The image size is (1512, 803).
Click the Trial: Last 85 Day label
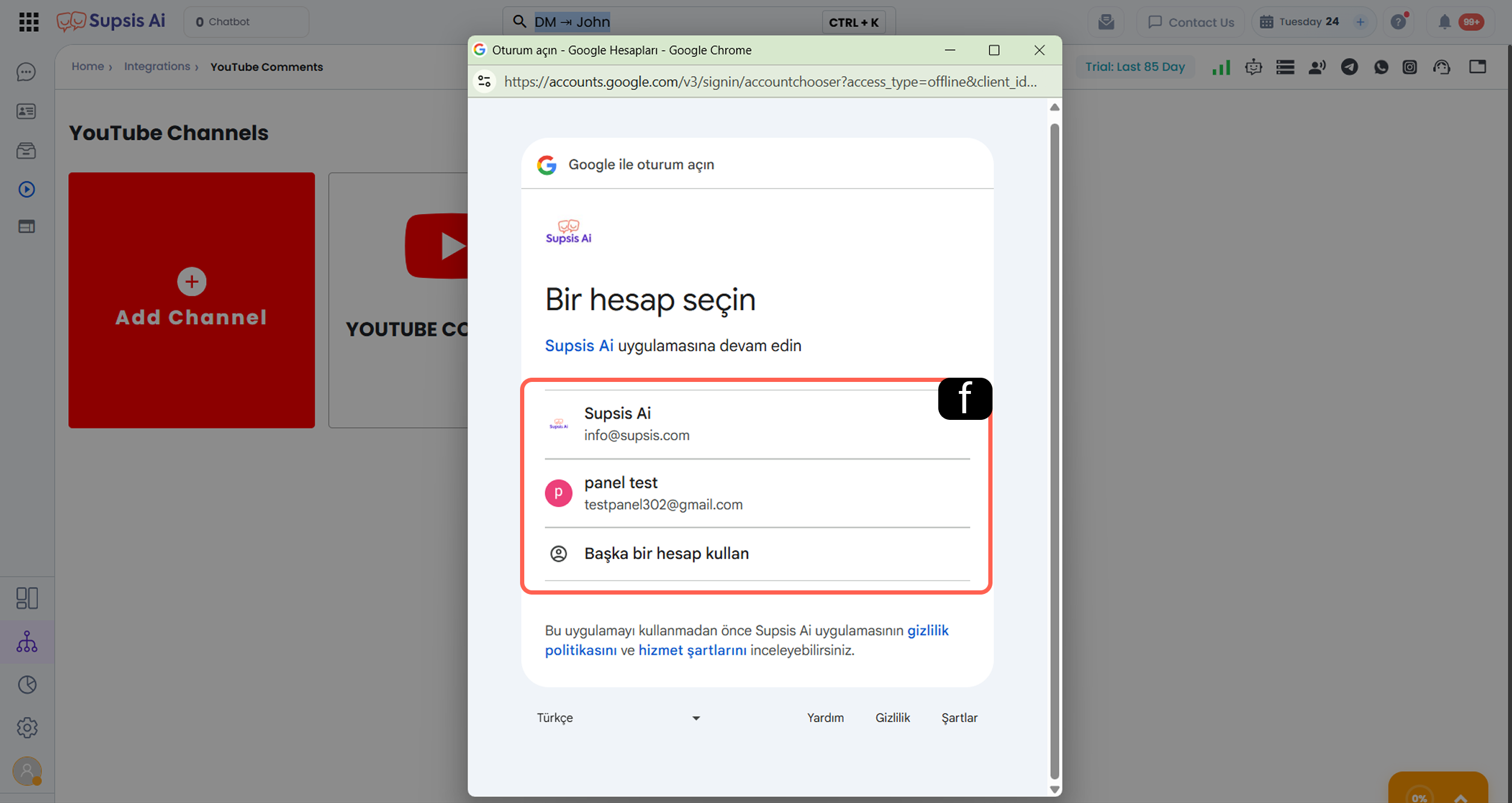(x=1135, y=67)
